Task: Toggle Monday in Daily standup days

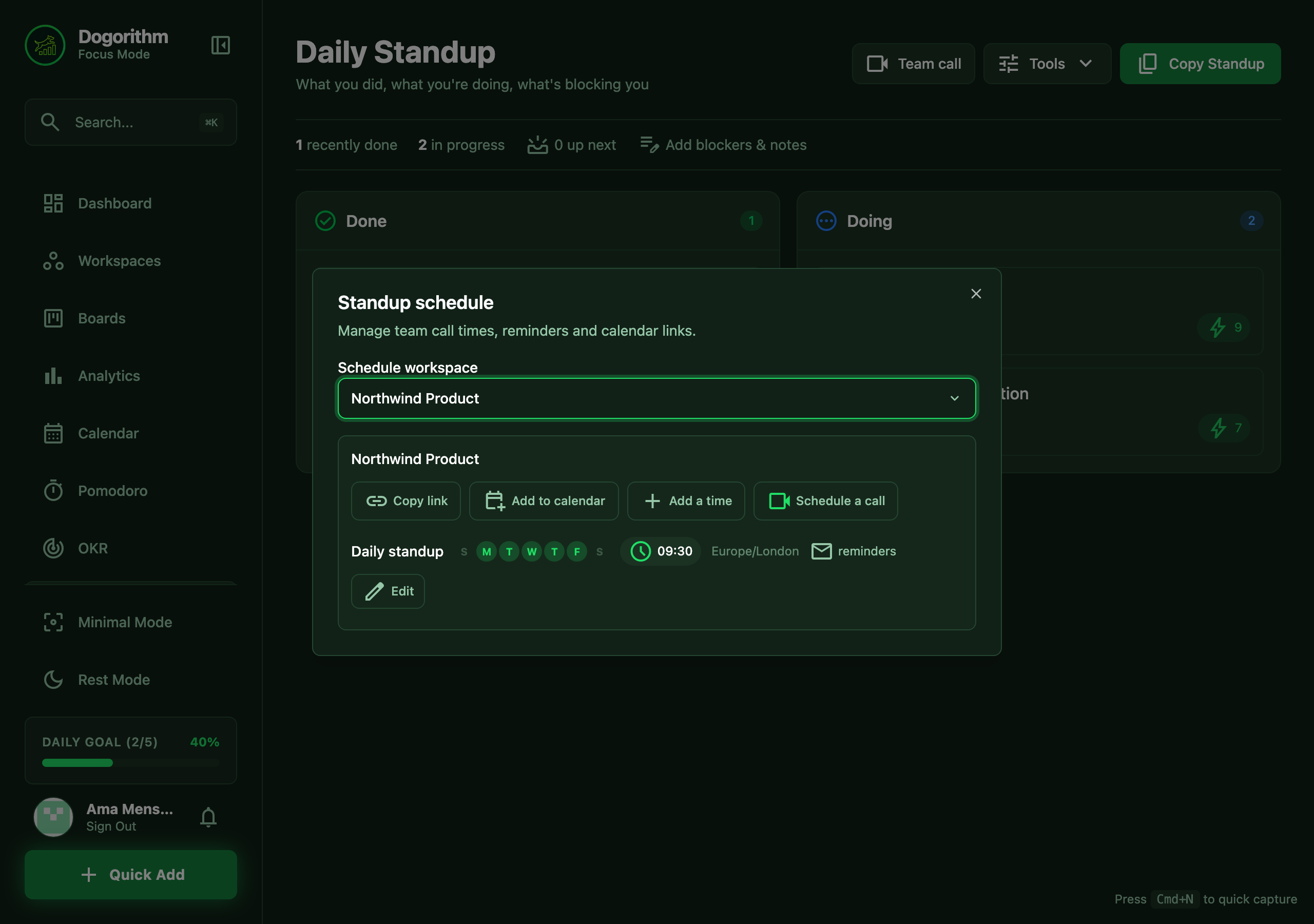Action: (x=487, y=552)
